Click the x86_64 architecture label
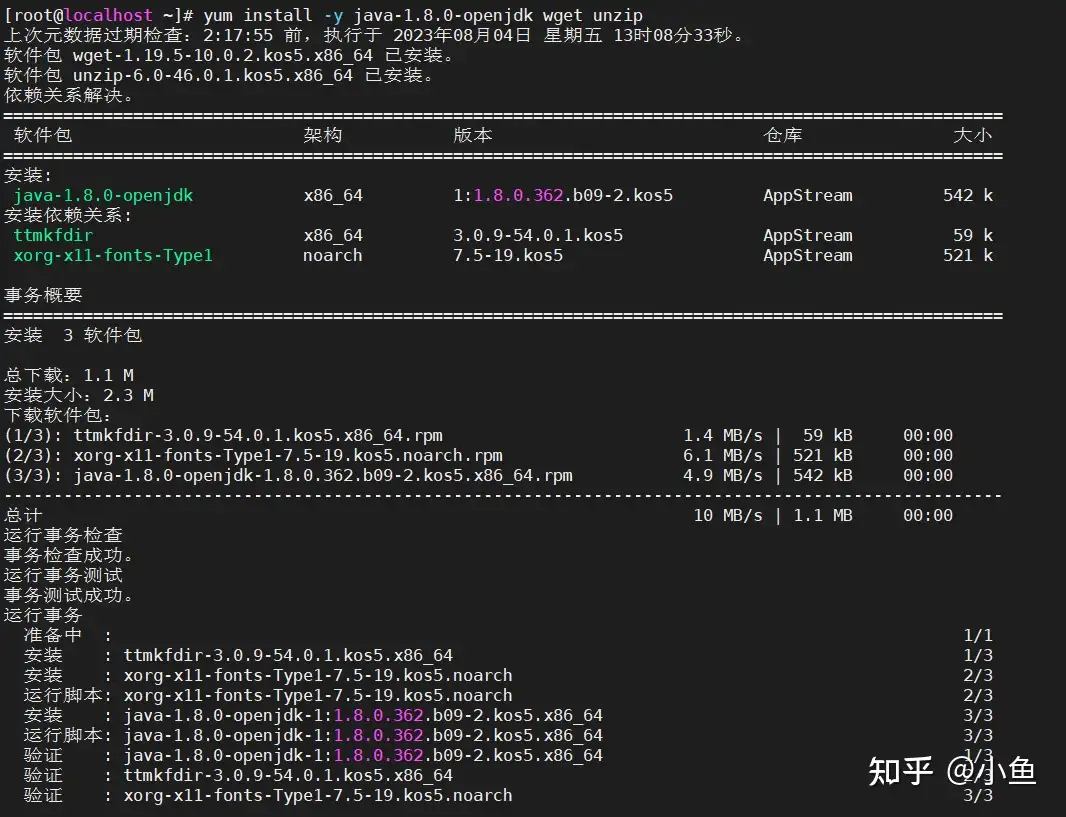The height and width of the screenshot is (817, 1066). tap(332, 195)
